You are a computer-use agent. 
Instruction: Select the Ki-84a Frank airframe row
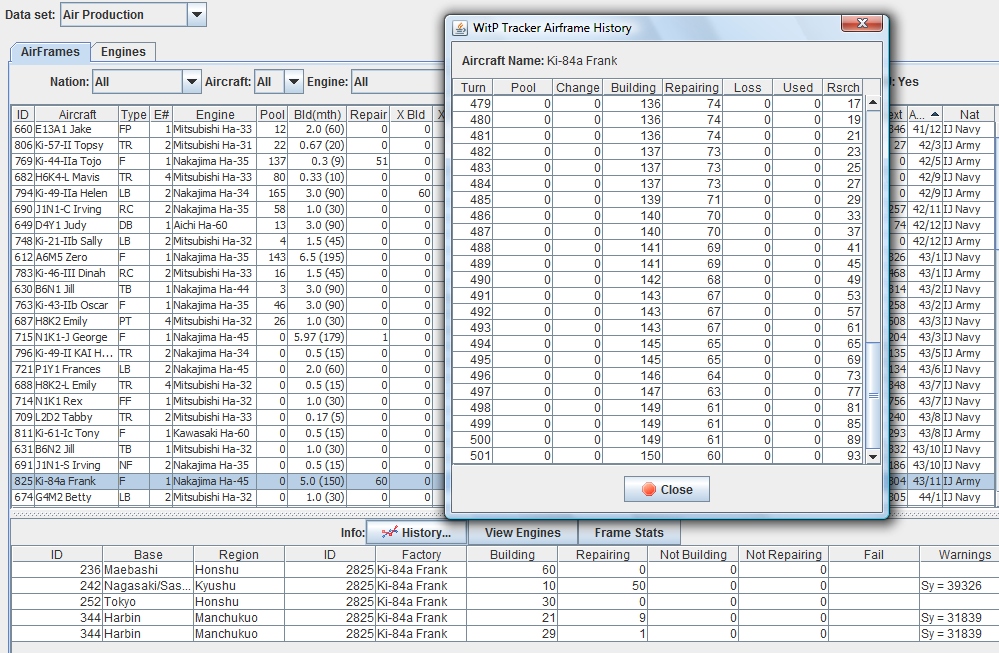228,481
